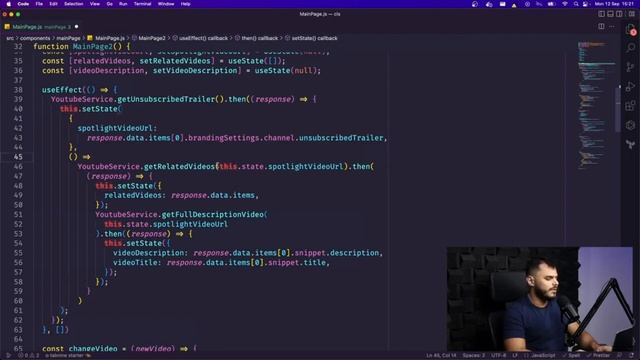Toggle primary side bar layout icon

tap(601, 14)
